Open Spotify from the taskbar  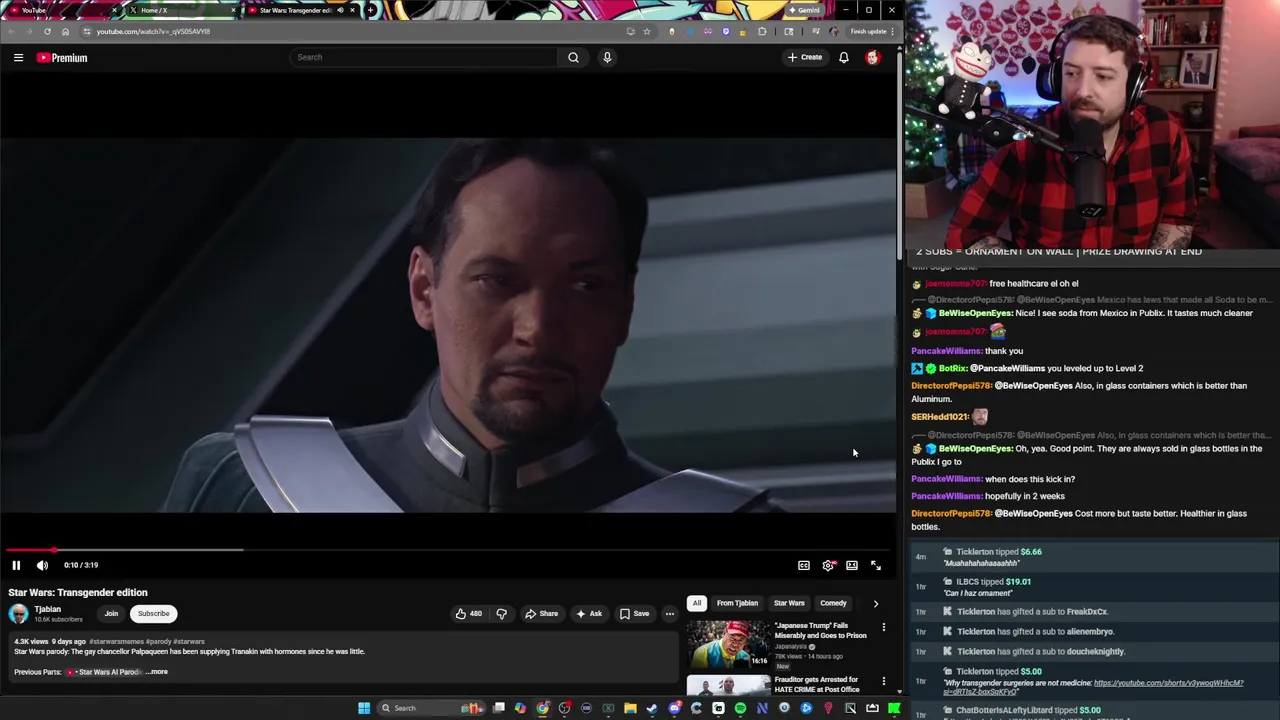740,708
